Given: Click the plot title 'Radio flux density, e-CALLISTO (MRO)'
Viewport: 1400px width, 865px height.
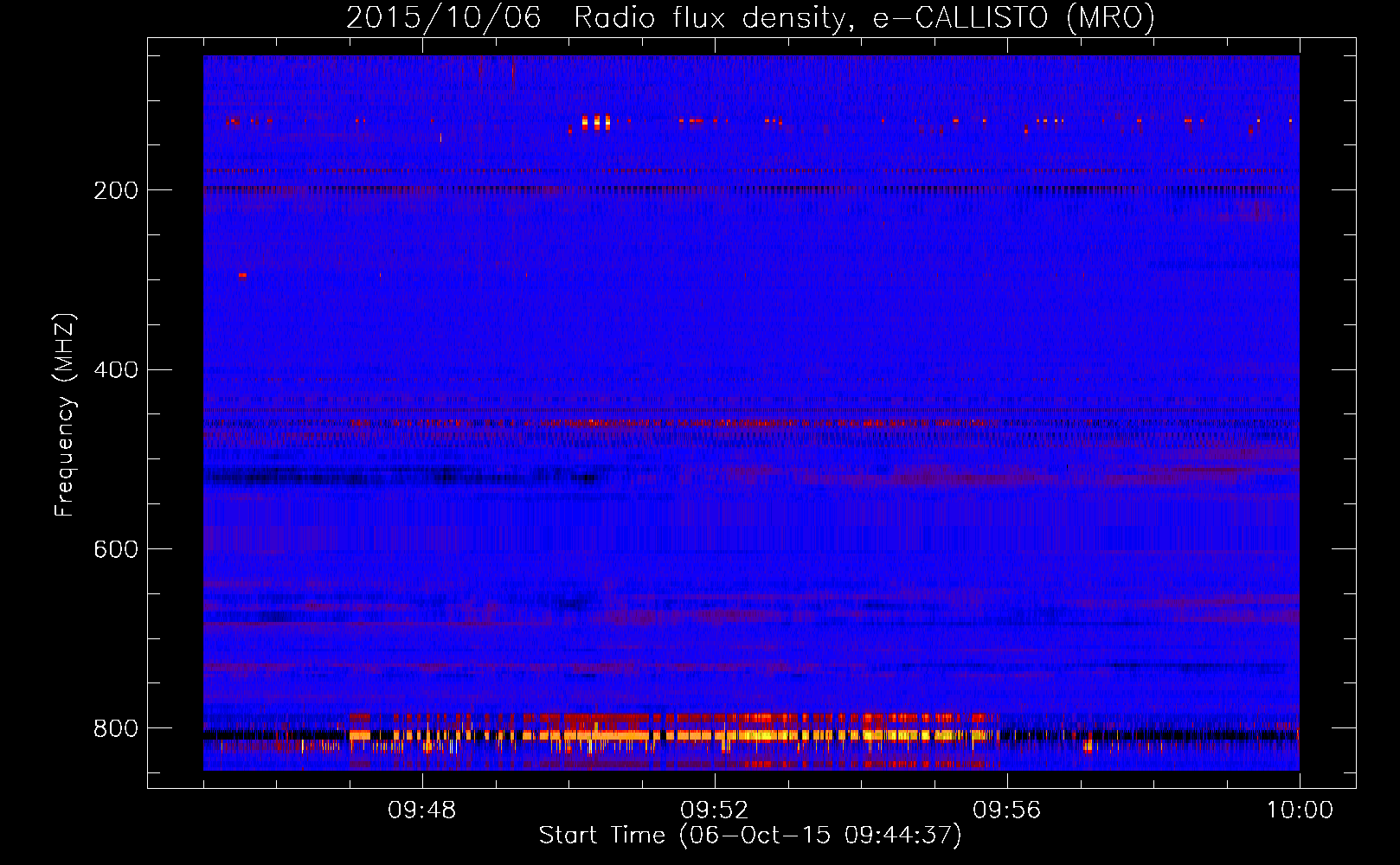Looking at the screenshot, I should coord(864,17).
